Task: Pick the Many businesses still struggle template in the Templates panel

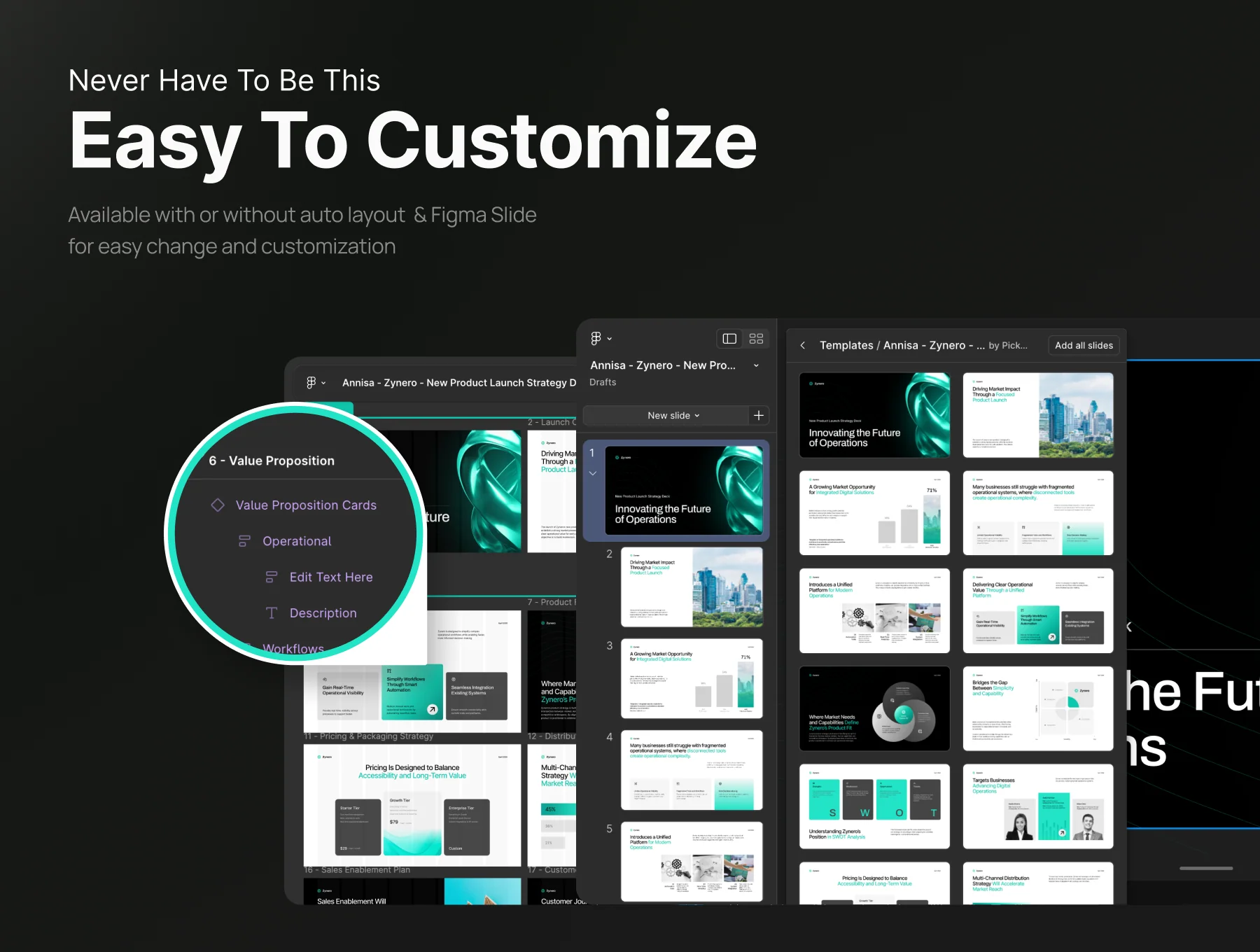Action: [1038, 513]
